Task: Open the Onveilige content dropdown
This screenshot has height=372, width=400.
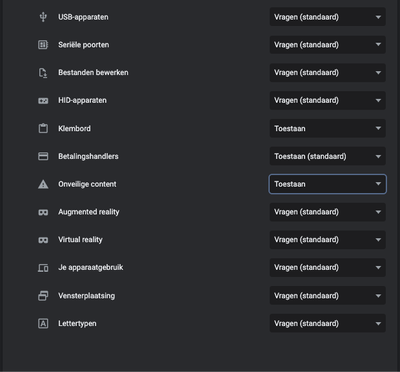Action: click(328, 184)
